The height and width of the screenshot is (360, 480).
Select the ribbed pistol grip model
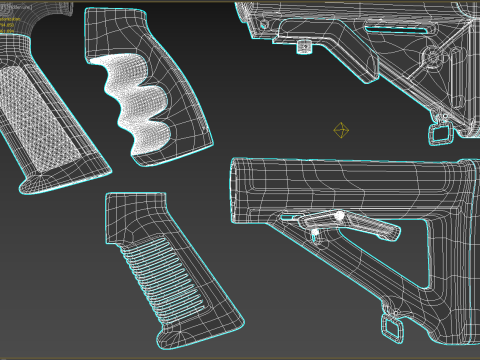pos(175,270)
